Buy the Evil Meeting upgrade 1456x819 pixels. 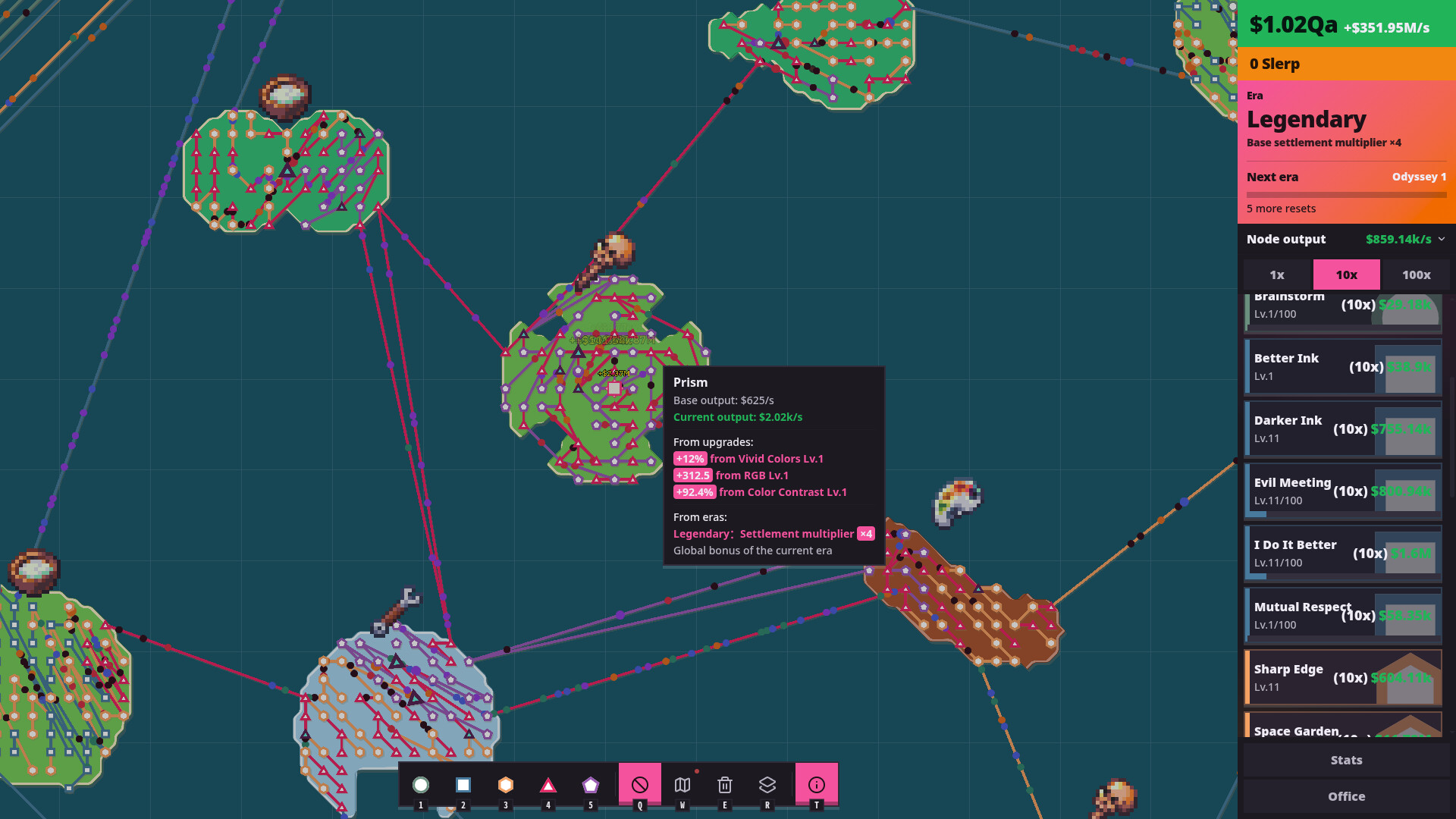[1343, 491]
